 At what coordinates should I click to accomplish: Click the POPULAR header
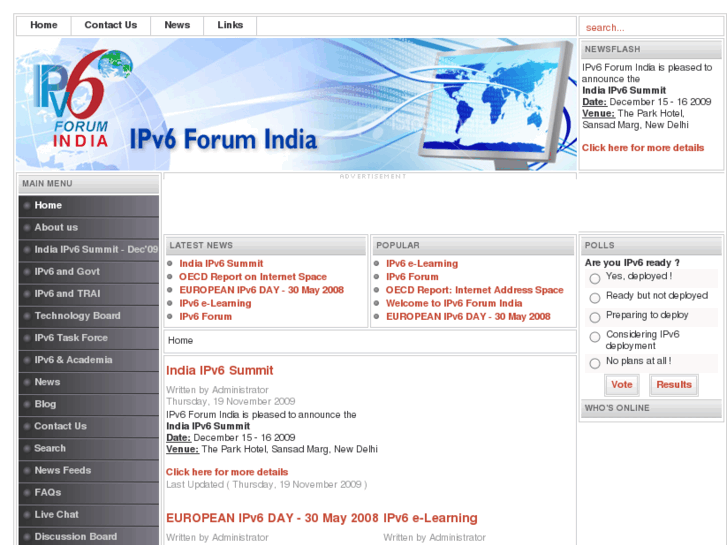[x=473, y=245]
